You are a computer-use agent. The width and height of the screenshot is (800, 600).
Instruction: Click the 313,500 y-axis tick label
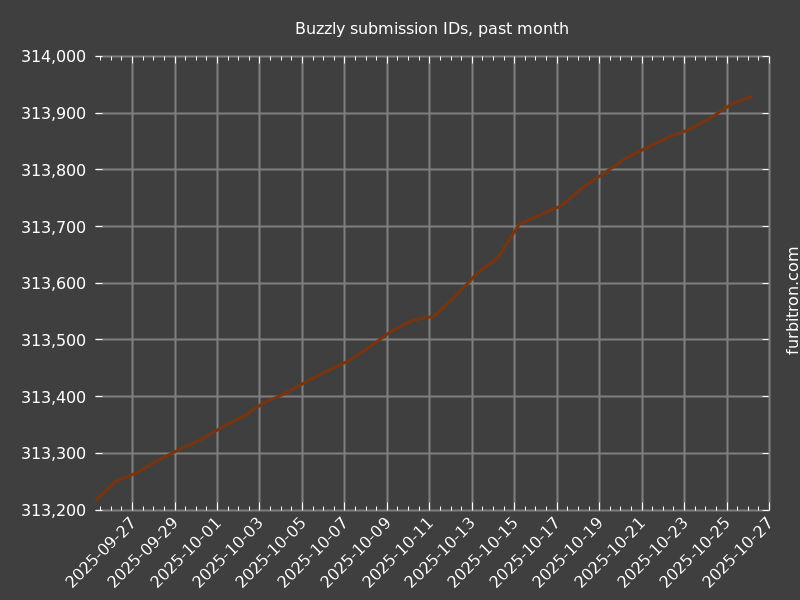(53, 340)
